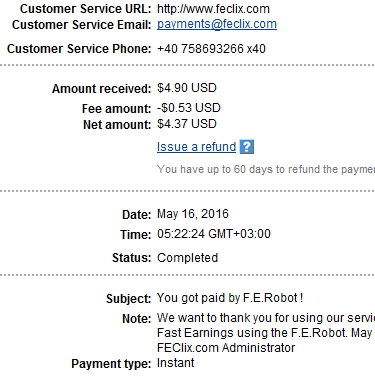Click the Payment type label
This screenshot has height=381, width=375.
click(111, 364)
